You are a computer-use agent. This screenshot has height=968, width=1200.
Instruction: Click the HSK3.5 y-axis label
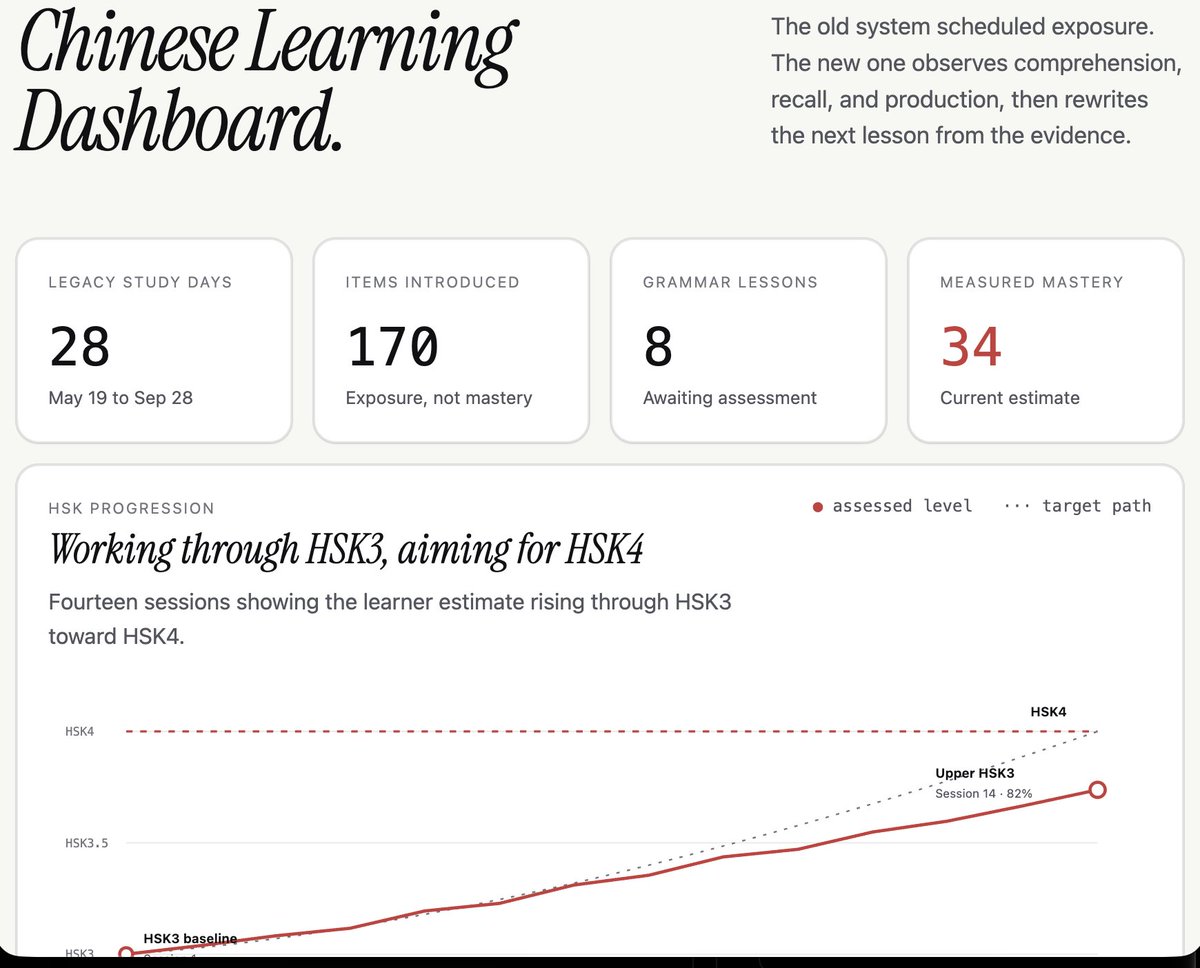click(x=86, y=843)
